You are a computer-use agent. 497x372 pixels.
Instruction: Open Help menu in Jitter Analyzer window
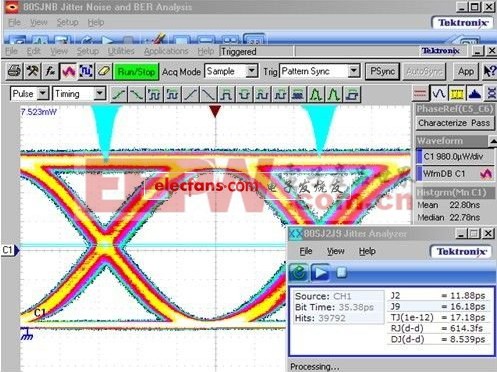point(367,251)
